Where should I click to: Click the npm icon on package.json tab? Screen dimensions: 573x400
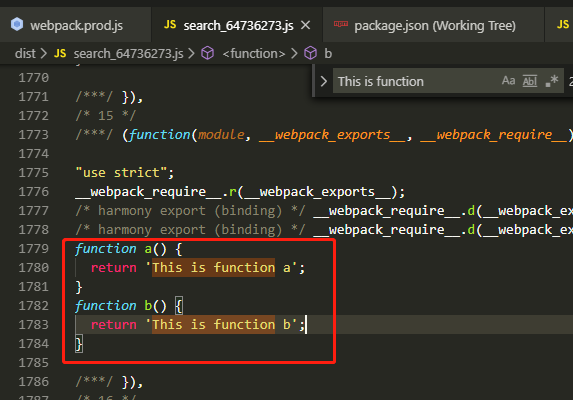pos(341,24)
